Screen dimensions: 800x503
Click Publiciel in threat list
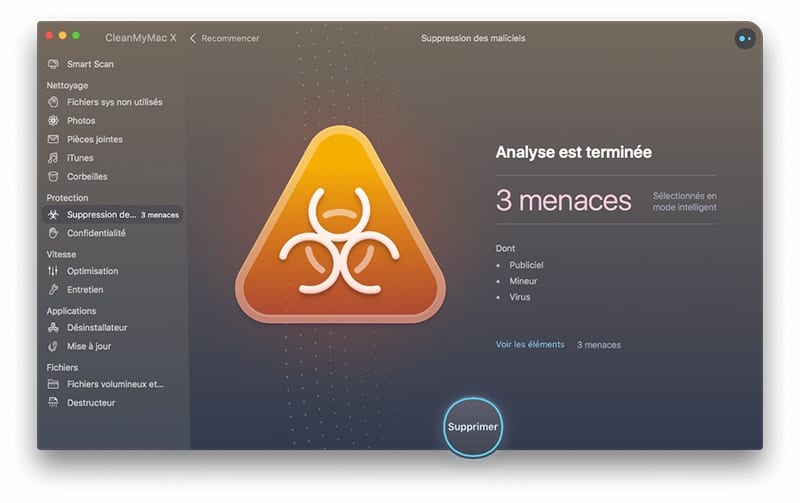click(526, 265)
